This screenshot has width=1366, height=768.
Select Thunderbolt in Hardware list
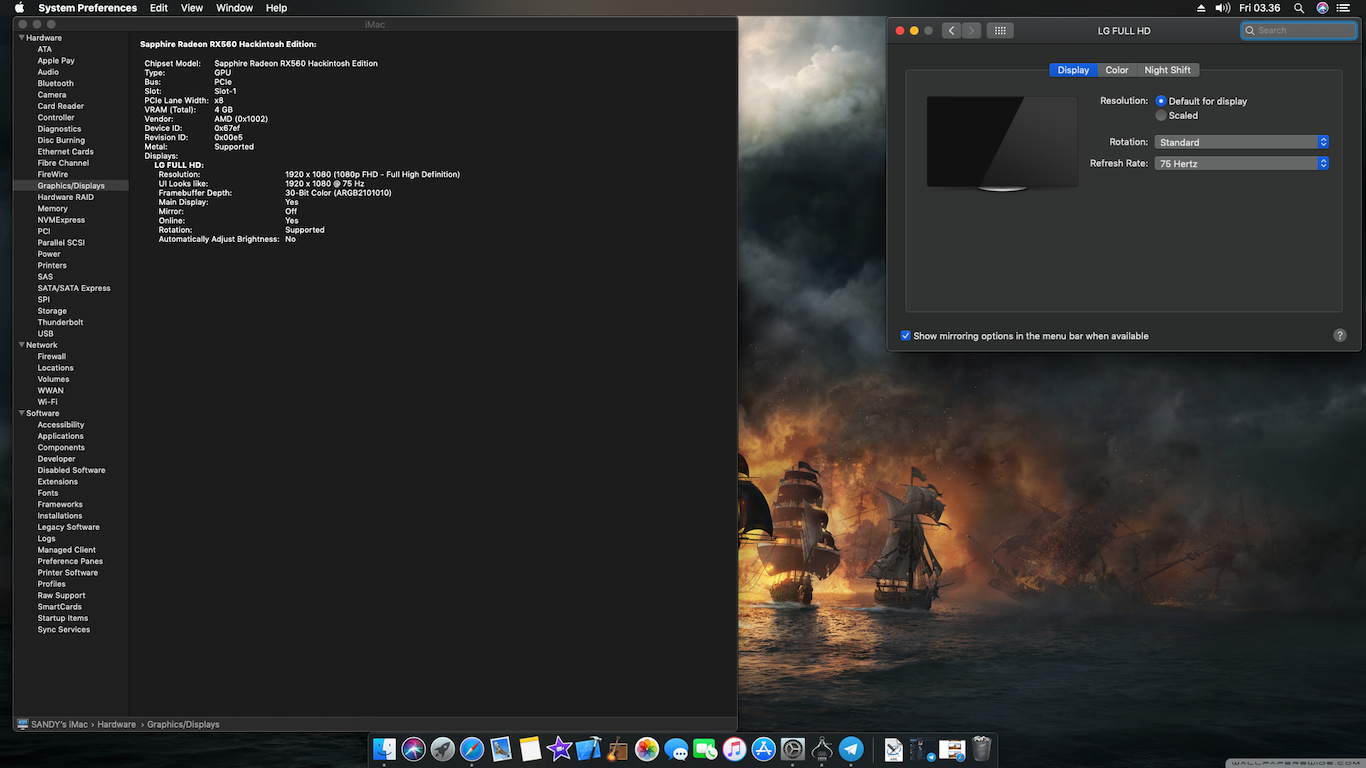coord(61,322)
